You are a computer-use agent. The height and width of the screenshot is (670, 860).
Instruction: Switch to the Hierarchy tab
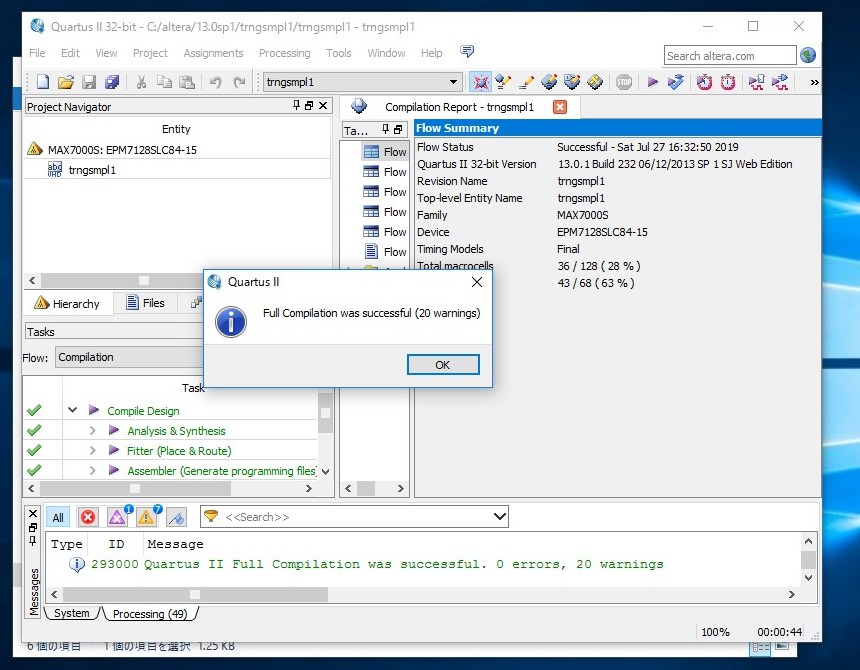[67, 304]
